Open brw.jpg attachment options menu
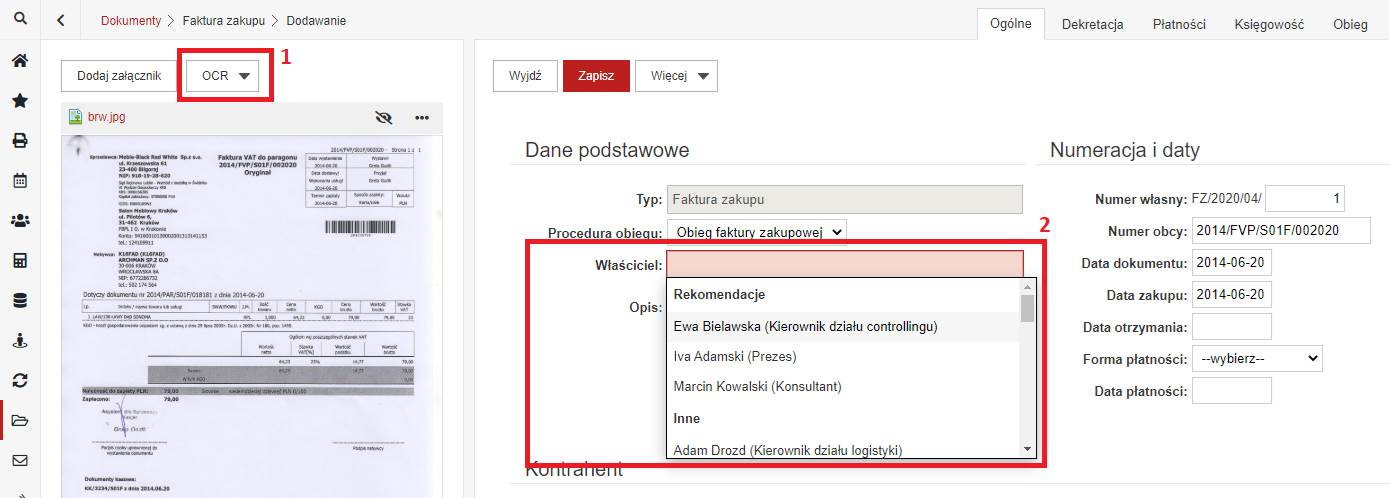This screenshot has width=1389, height=498. (421, 117)
